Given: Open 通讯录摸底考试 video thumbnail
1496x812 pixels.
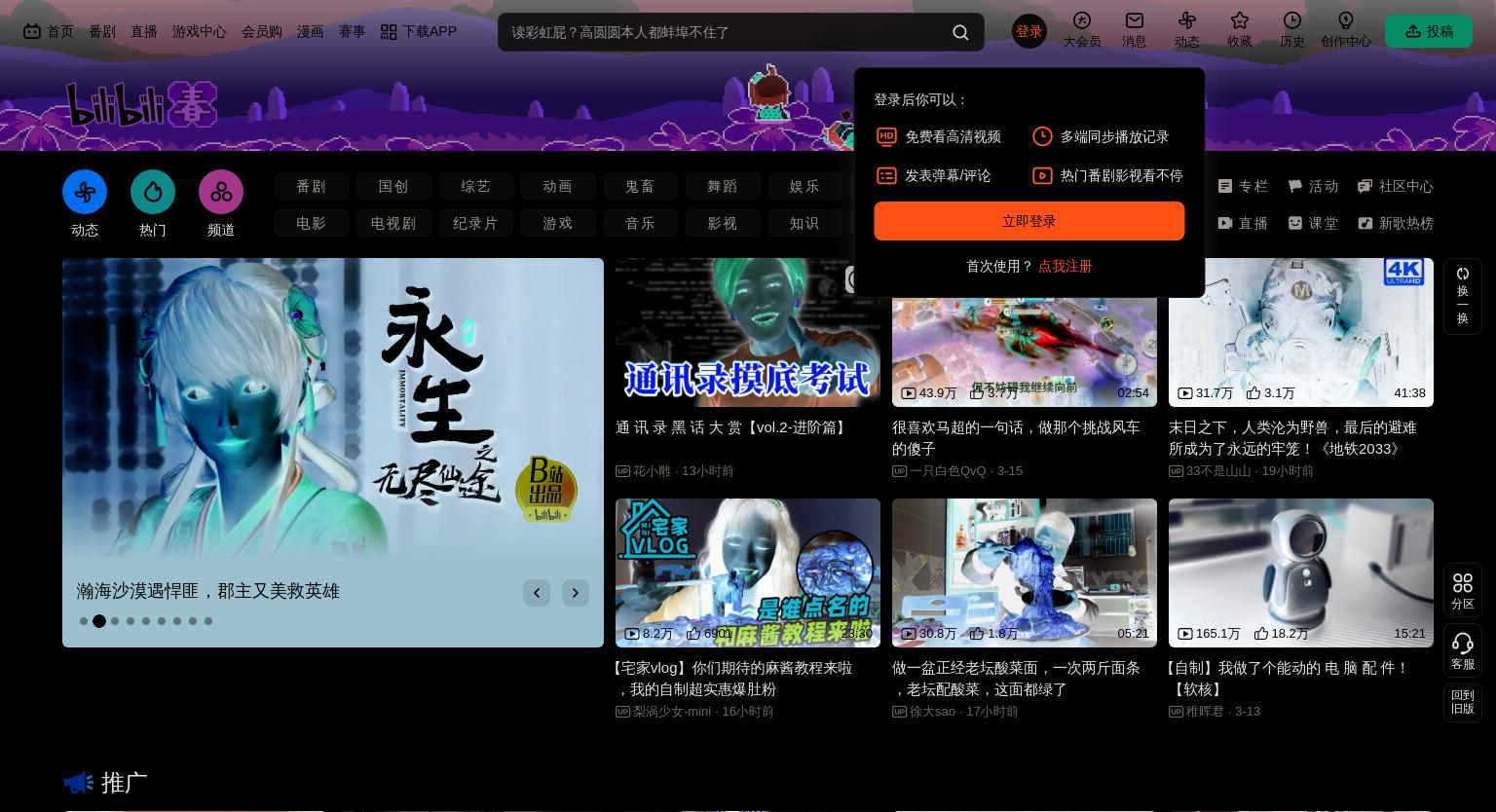Looking at the screenshot, I should 748,332.
